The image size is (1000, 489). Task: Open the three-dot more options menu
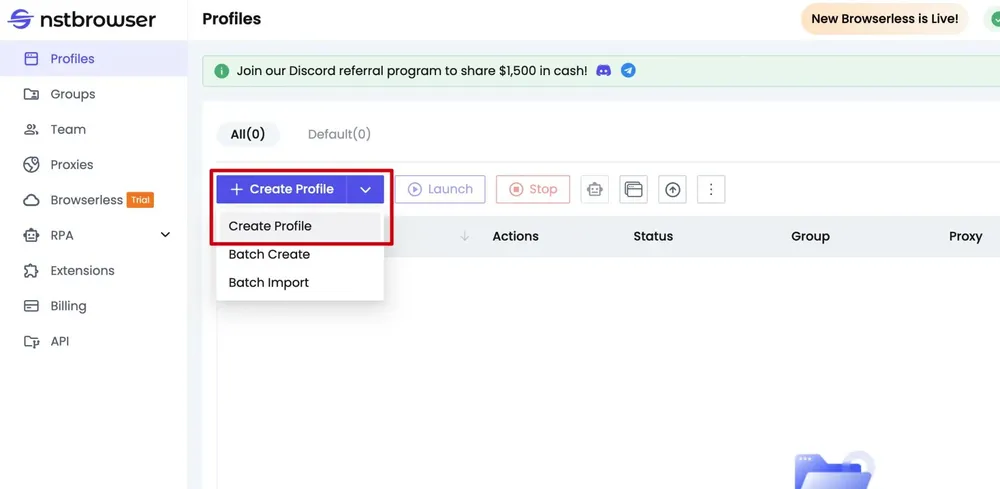tap(711, 189)
